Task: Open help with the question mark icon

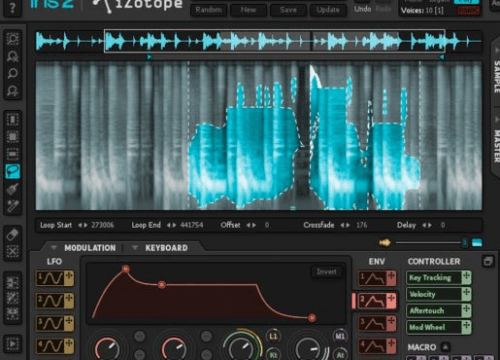Action: pos(12,7)
